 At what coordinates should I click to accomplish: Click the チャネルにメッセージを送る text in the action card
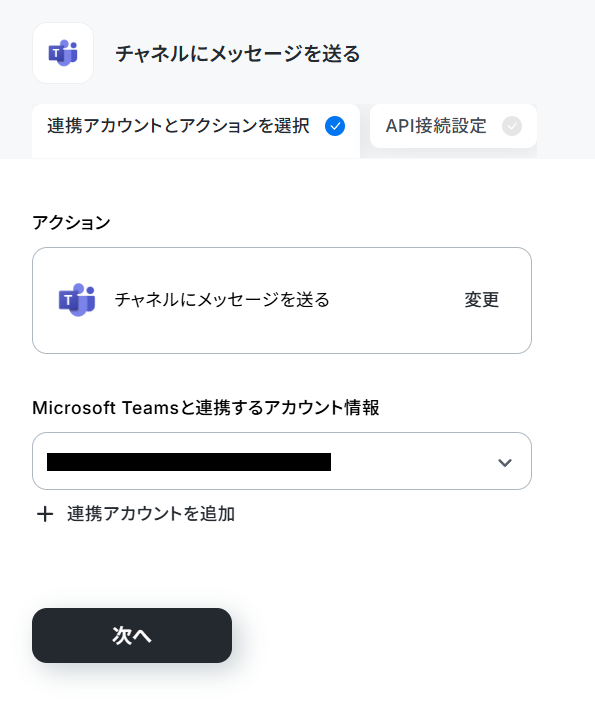(x=222, y=300)
